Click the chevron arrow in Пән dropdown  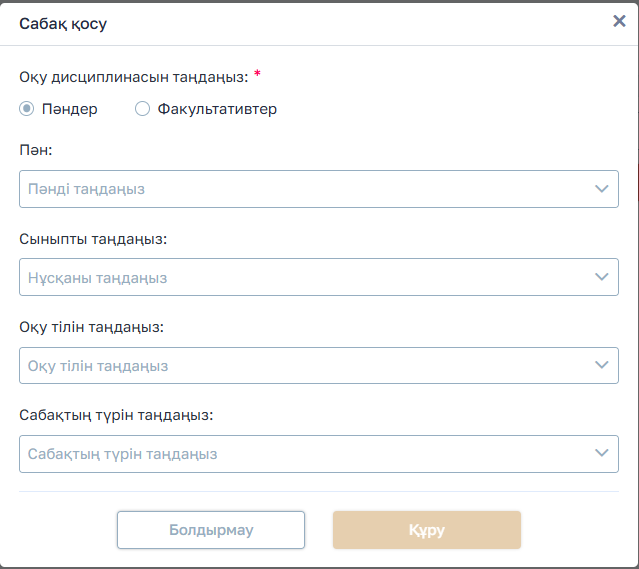(x=601, y=189)
